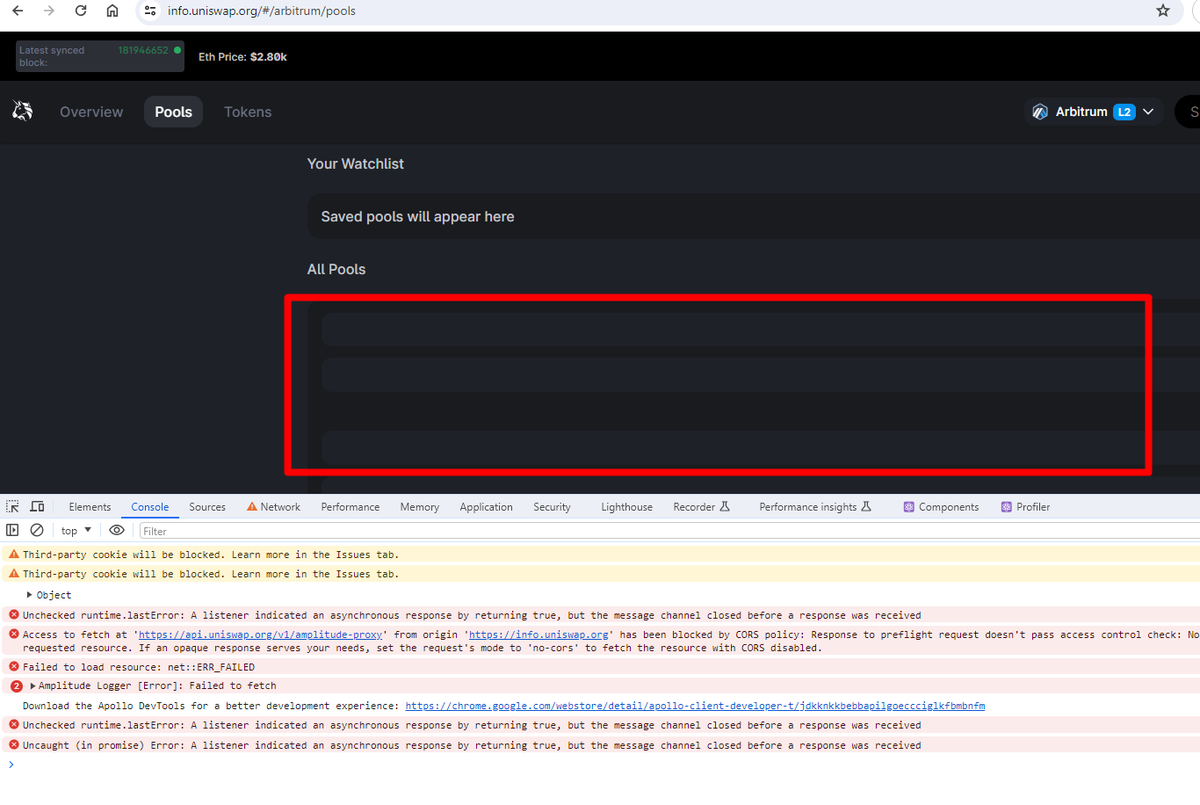Click the 'Uncaught (in promise) Error' message

[472, 745]
